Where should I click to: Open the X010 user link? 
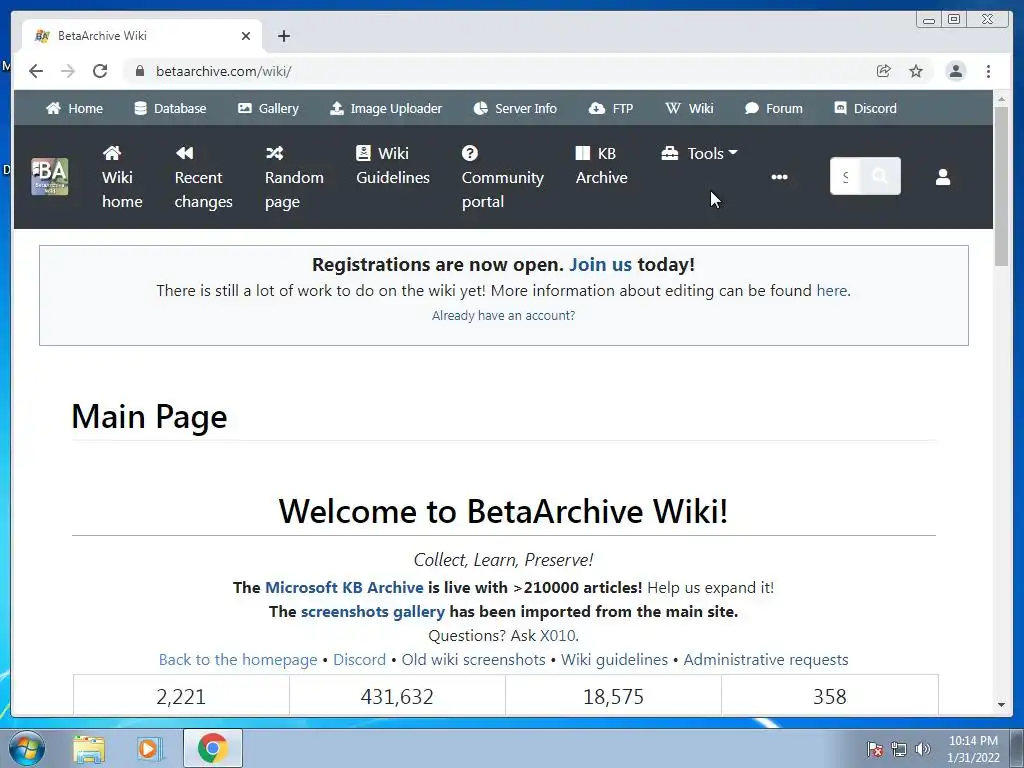pyautogui.click(x=558, y=635)
